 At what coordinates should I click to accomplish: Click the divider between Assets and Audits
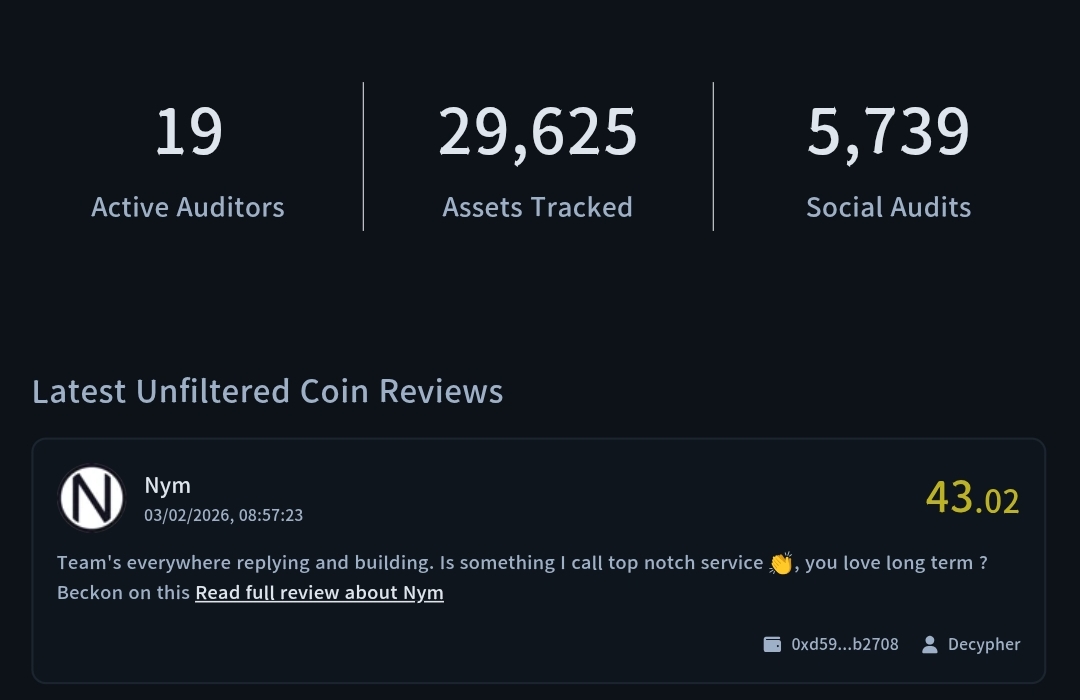coord(713,156)
